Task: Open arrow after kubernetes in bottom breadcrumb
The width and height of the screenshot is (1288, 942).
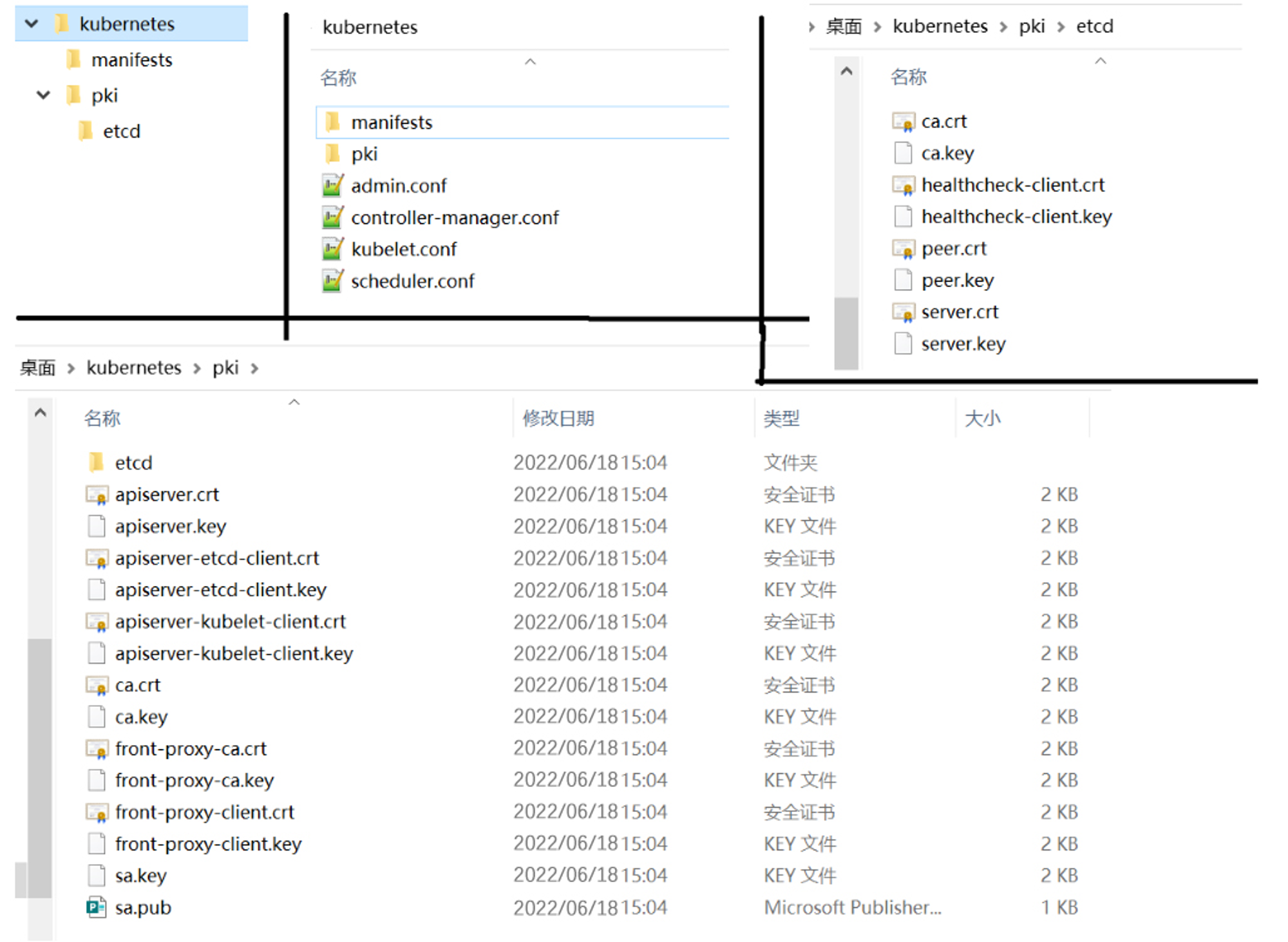Action: coord(197,368)
